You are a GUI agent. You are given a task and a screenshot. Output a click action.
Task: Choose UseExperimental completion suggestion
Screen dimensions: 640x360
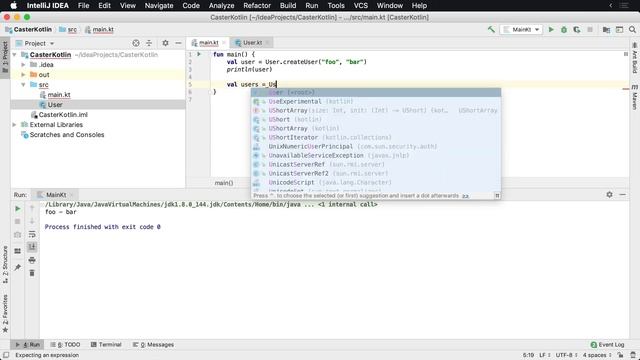376,101
